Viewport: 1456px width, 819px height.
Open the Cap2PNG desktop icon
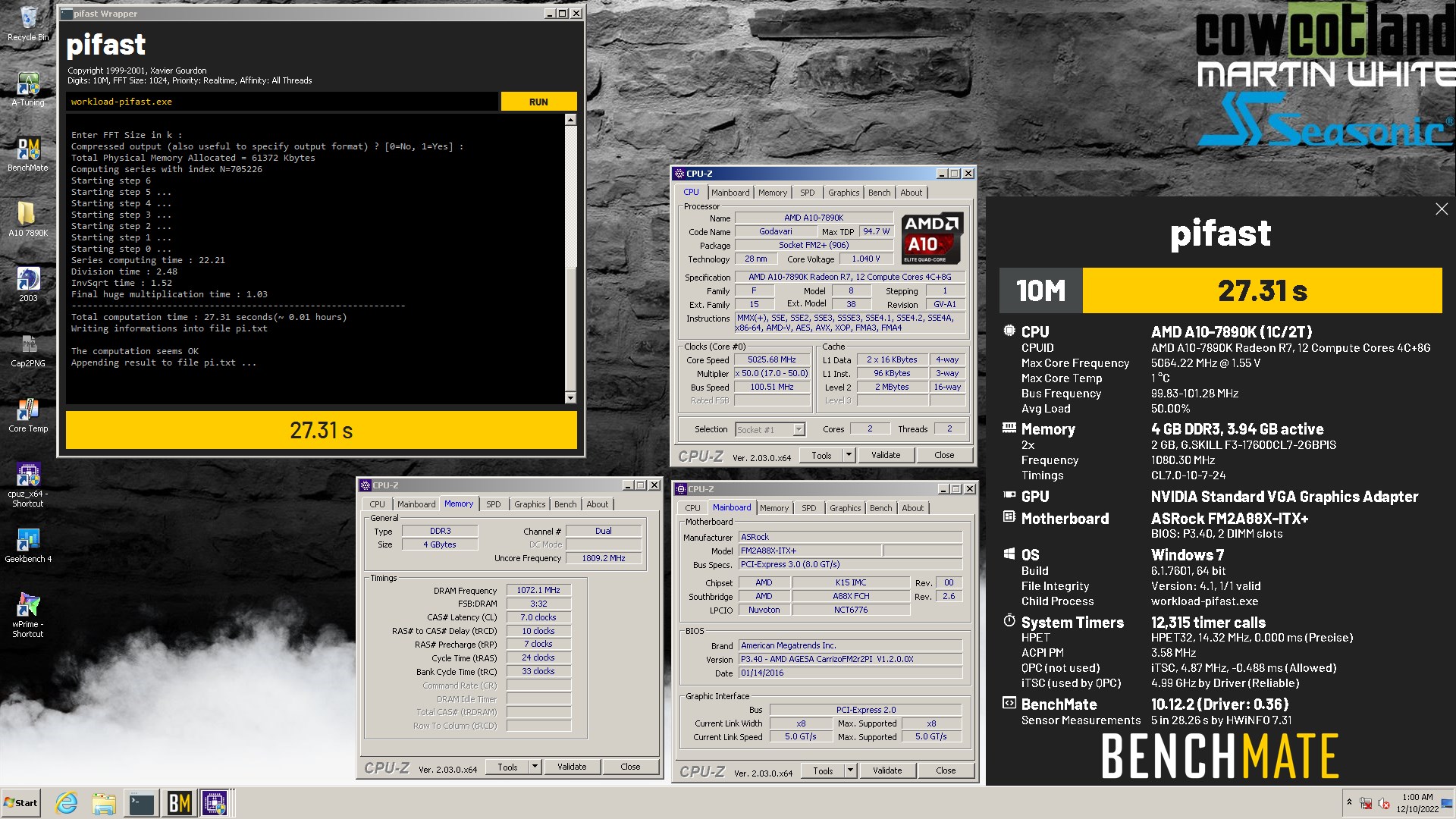(28, 350)
